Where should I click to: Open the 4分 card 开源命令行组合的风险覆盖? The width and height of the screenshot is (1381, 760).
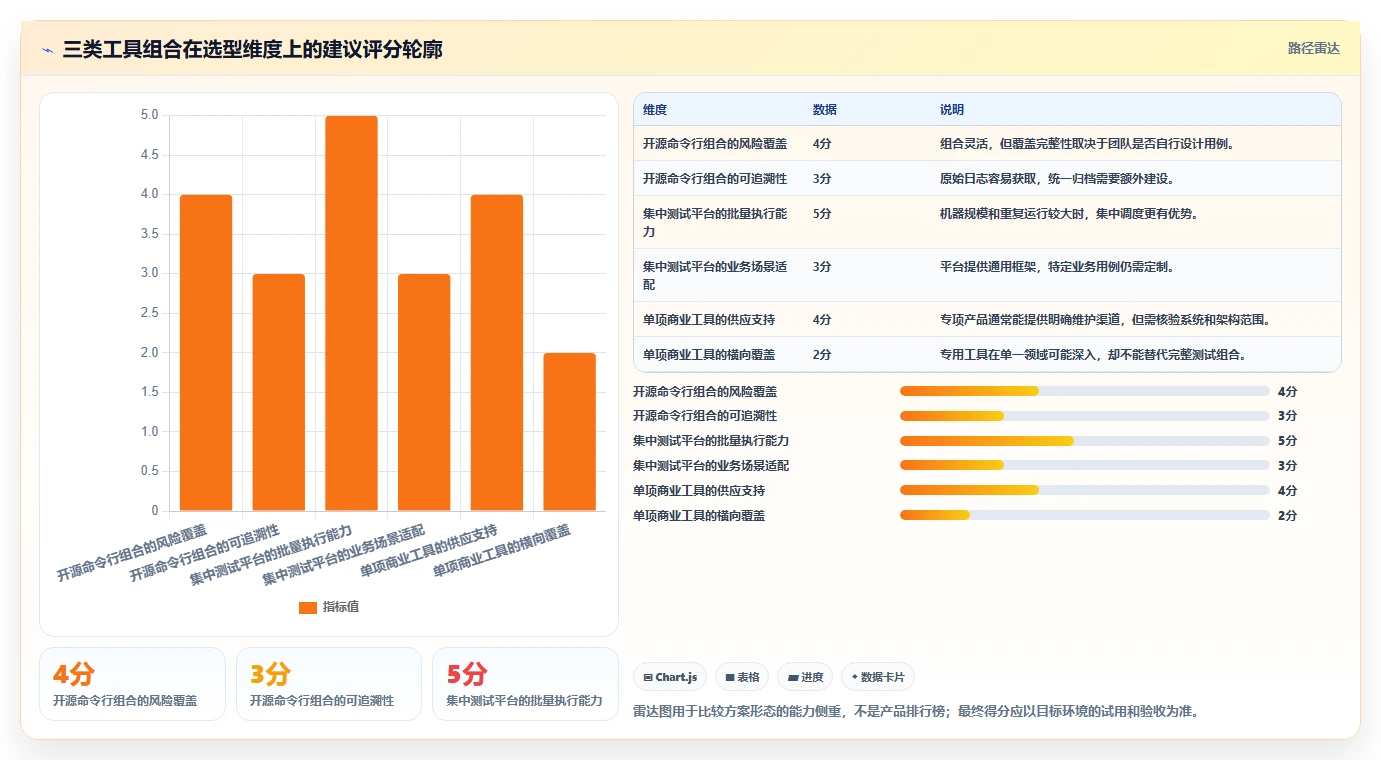[x=132, y=684]
